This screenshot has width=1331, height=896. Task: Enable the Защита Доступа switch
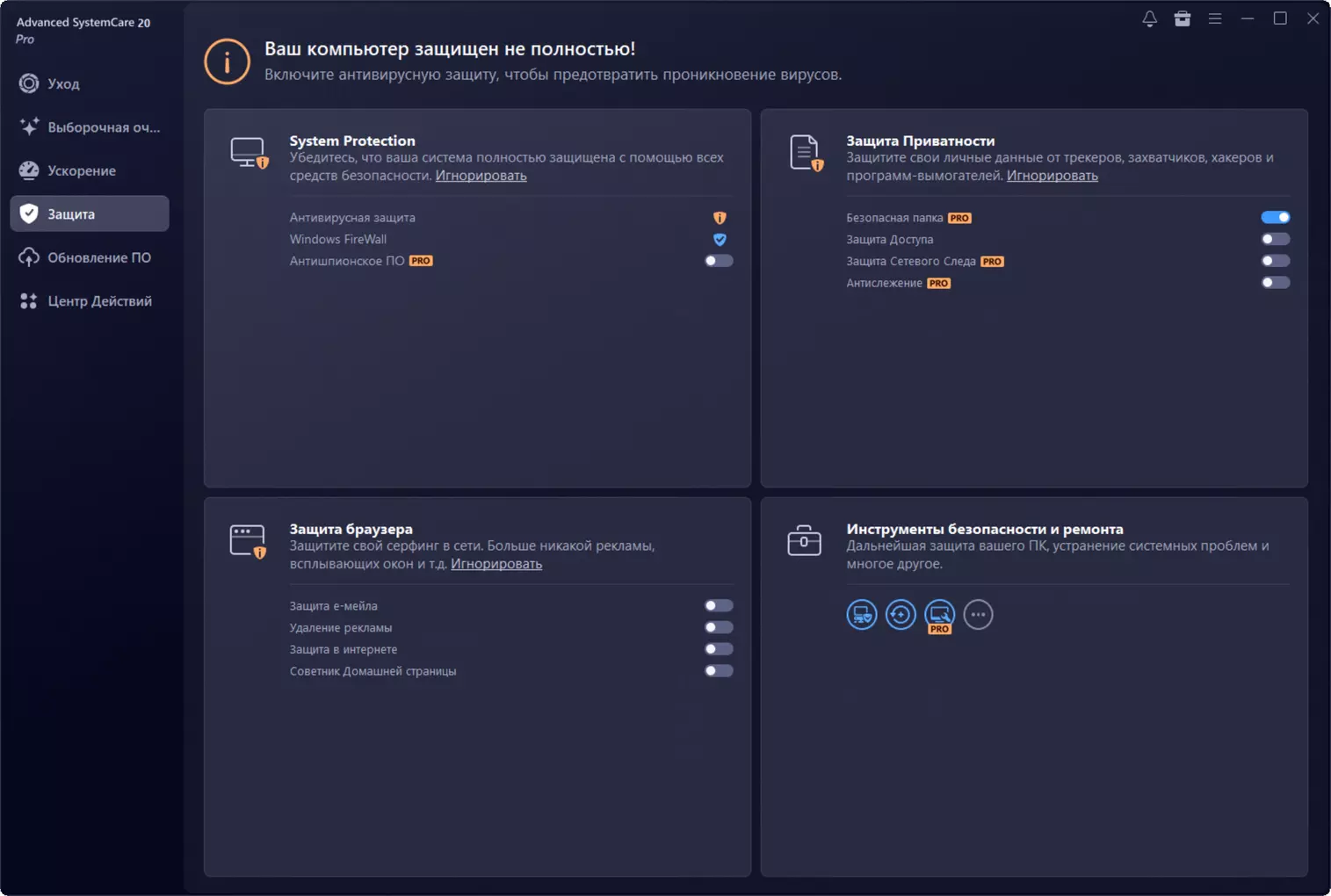click(x=1276, y=239)
